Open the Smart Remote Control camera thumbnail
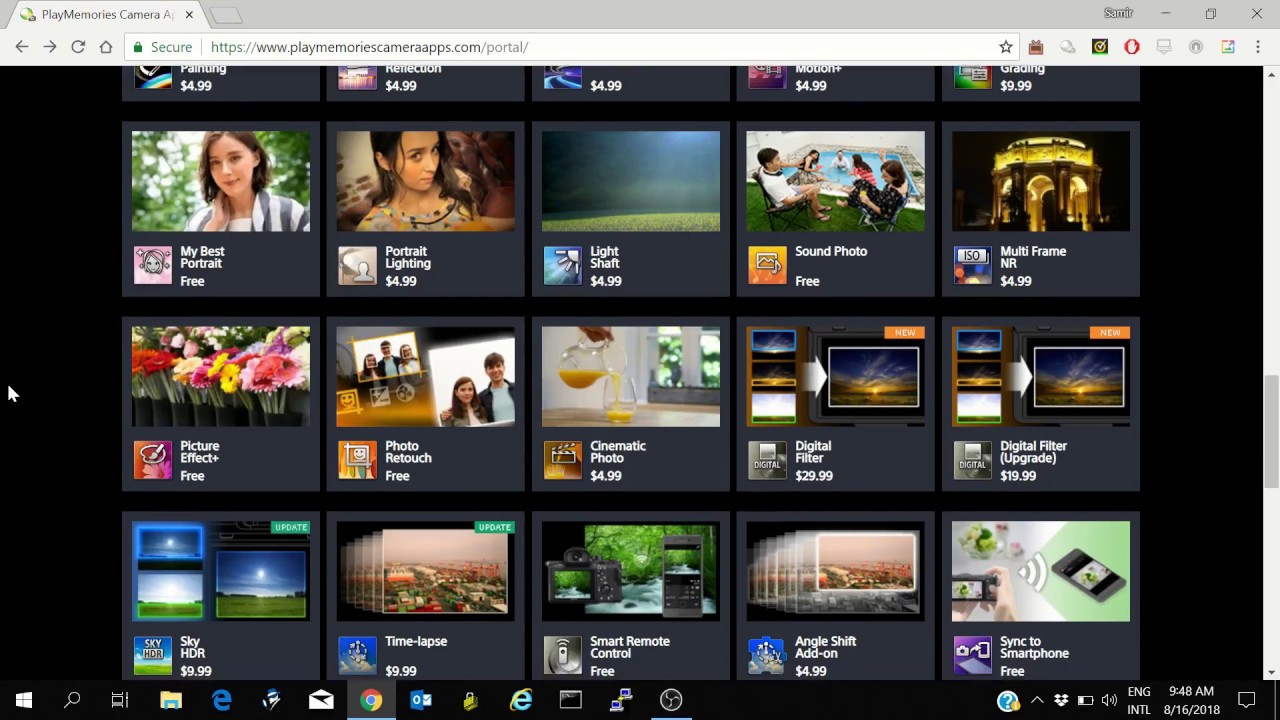This screenshot has height=720, width=1280. coord(631,571)
